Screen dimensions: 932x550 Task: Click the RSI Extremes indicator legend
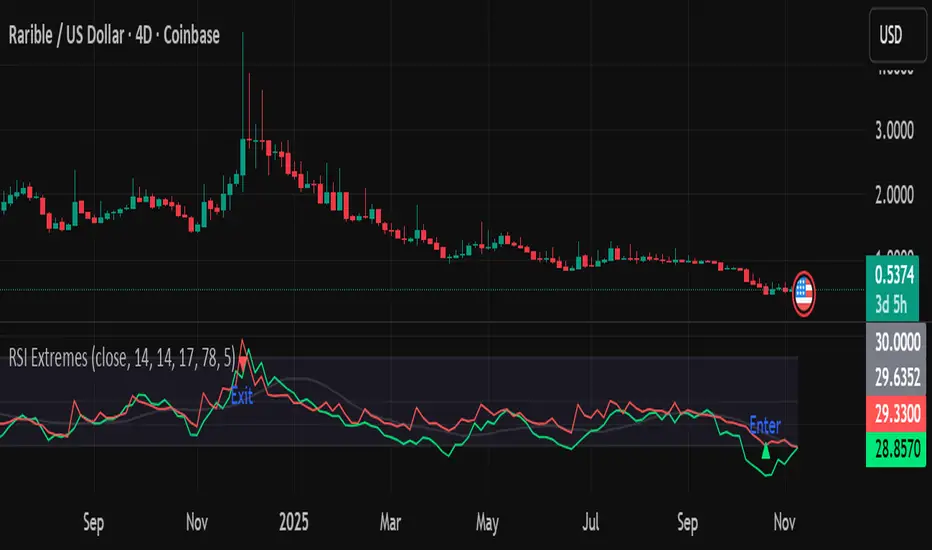click(x=122, y=358)
